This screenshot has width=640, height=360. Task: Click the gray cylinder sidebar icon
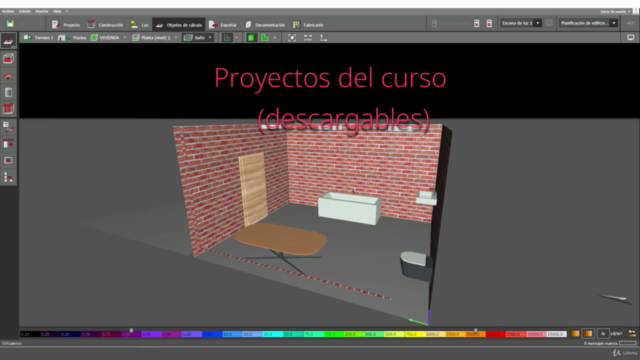coord(9,92)
